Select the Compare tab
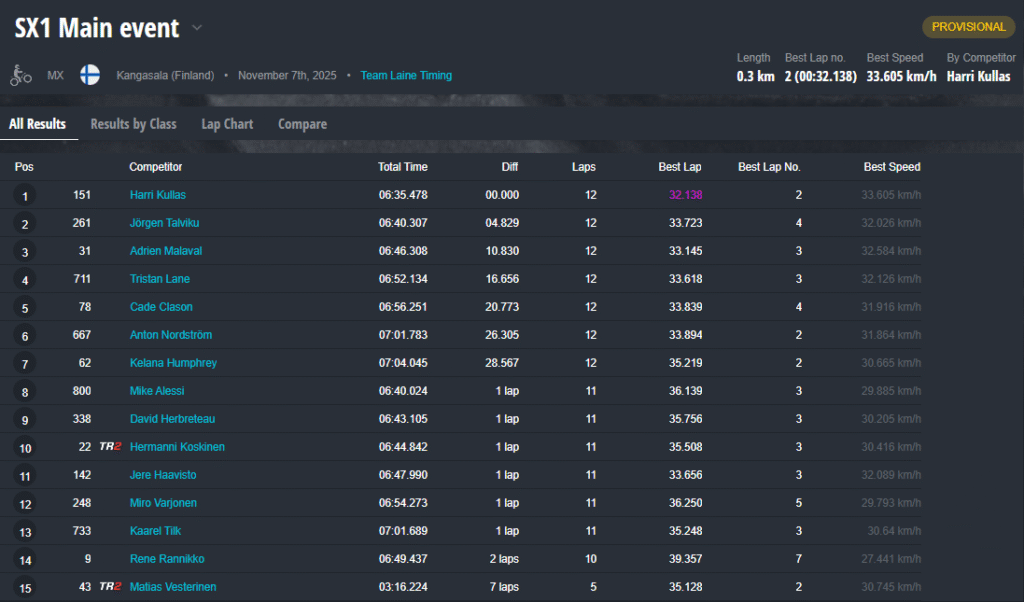This screenshot has width=1024, height=602. [302, 124]
